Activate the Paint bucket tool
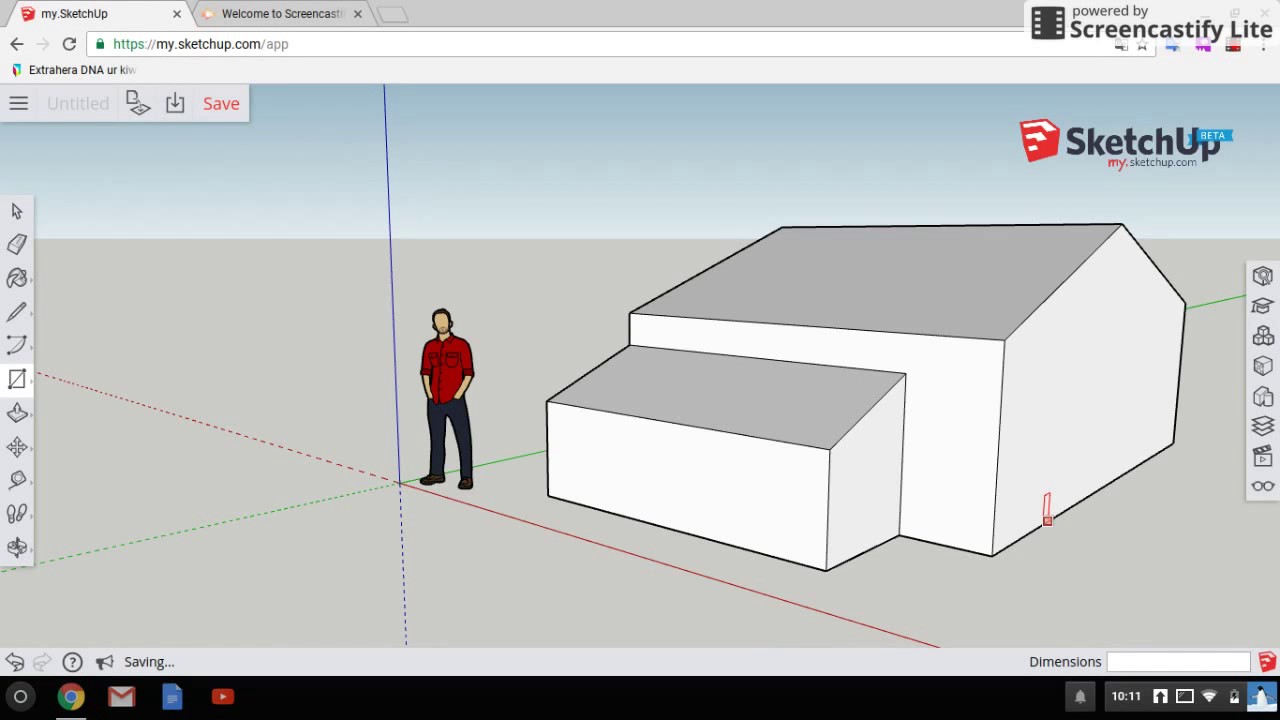The height and width of the screenshot is (720, 1280). [x=17, y=279]
